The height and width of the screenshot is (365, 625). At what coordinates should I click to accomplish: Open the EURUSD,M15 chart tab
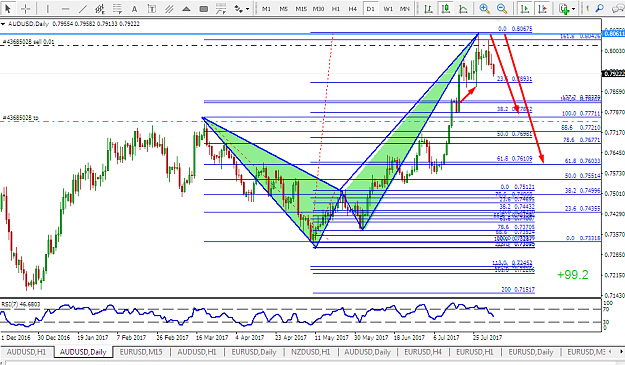coord(141,352)
